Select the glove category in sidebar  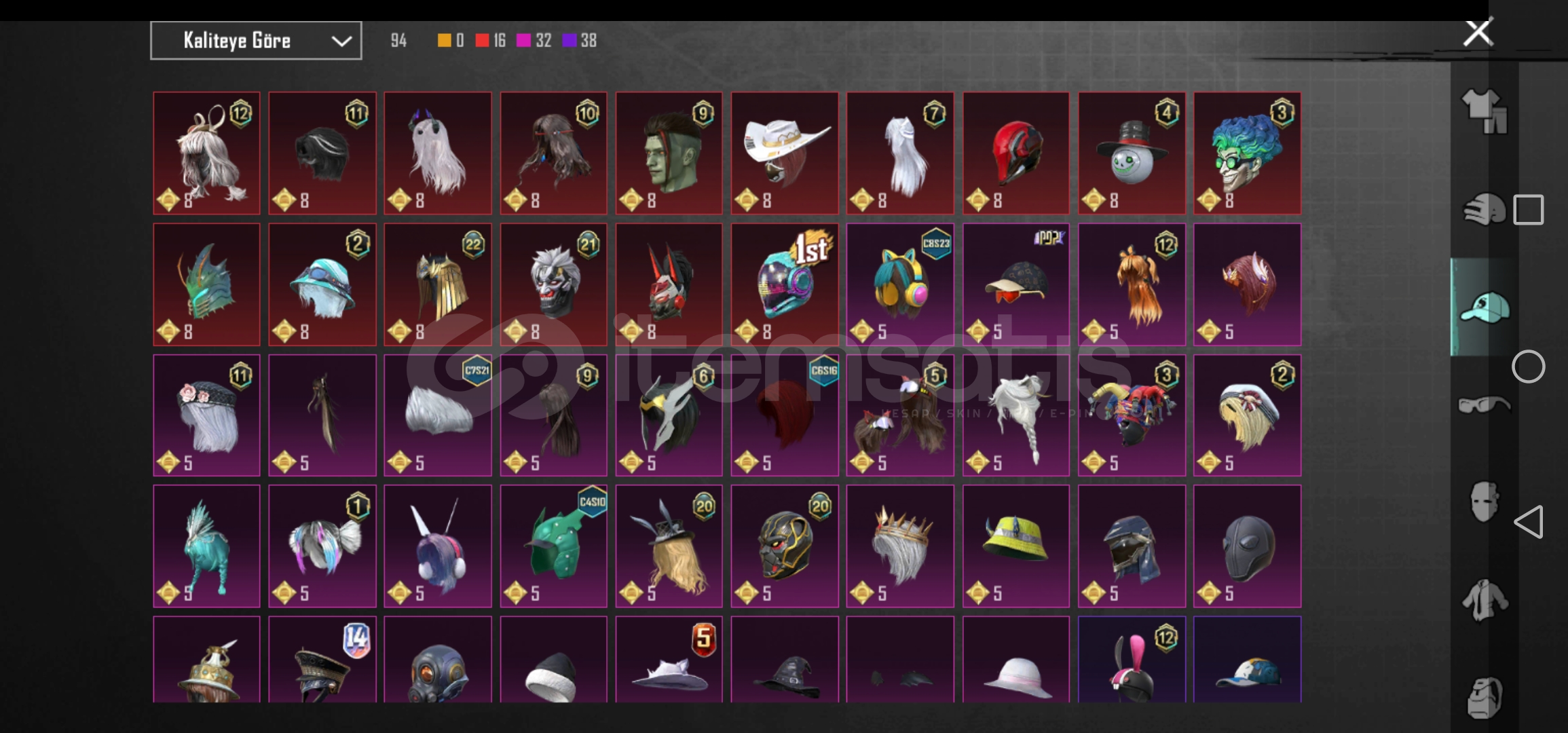pos(1484,209)
